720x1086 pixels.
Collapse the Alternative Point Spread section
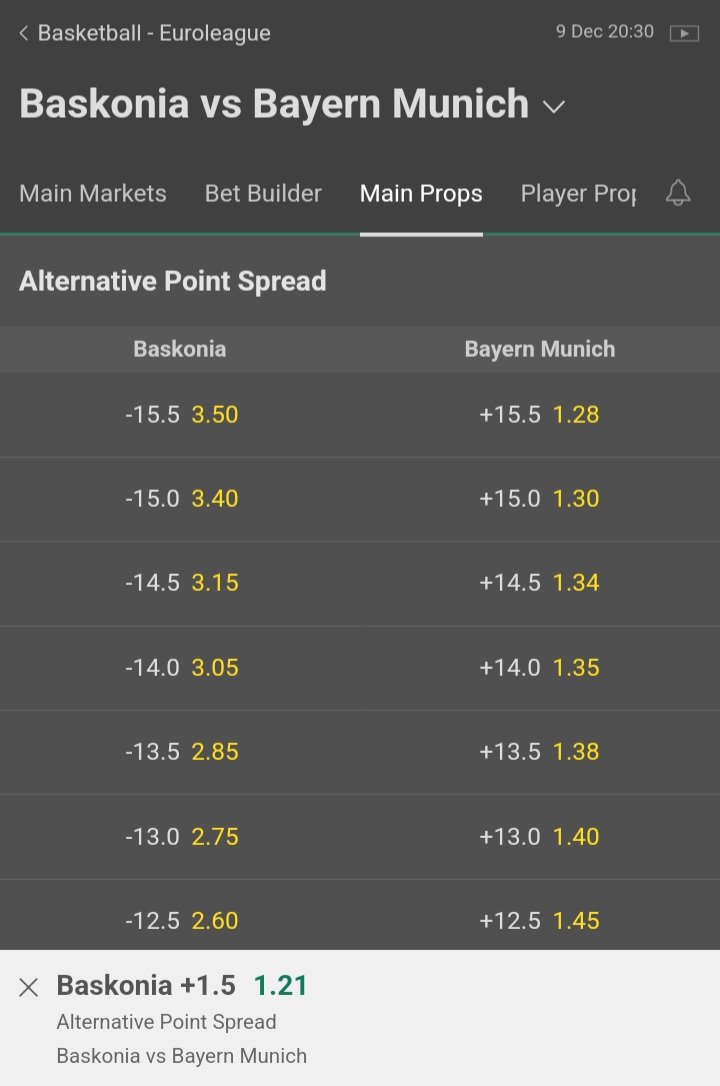[x=173, y=281]
